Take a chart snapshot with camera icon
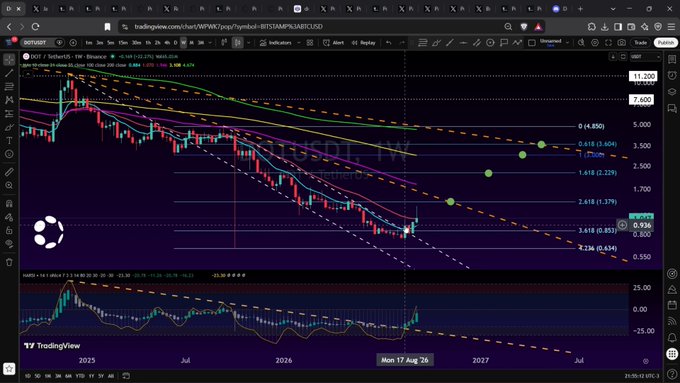The image size is (680, 383). tap(622, 43)
